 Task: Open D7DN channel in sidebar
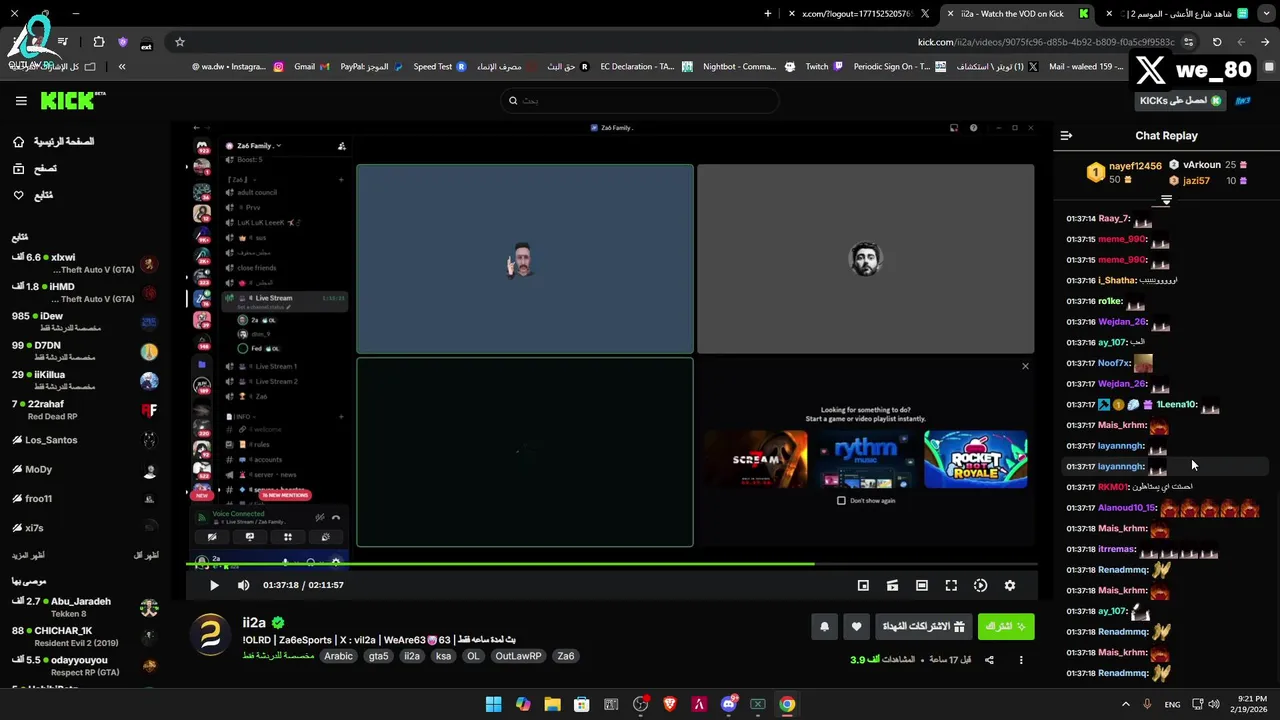[85, 351]
